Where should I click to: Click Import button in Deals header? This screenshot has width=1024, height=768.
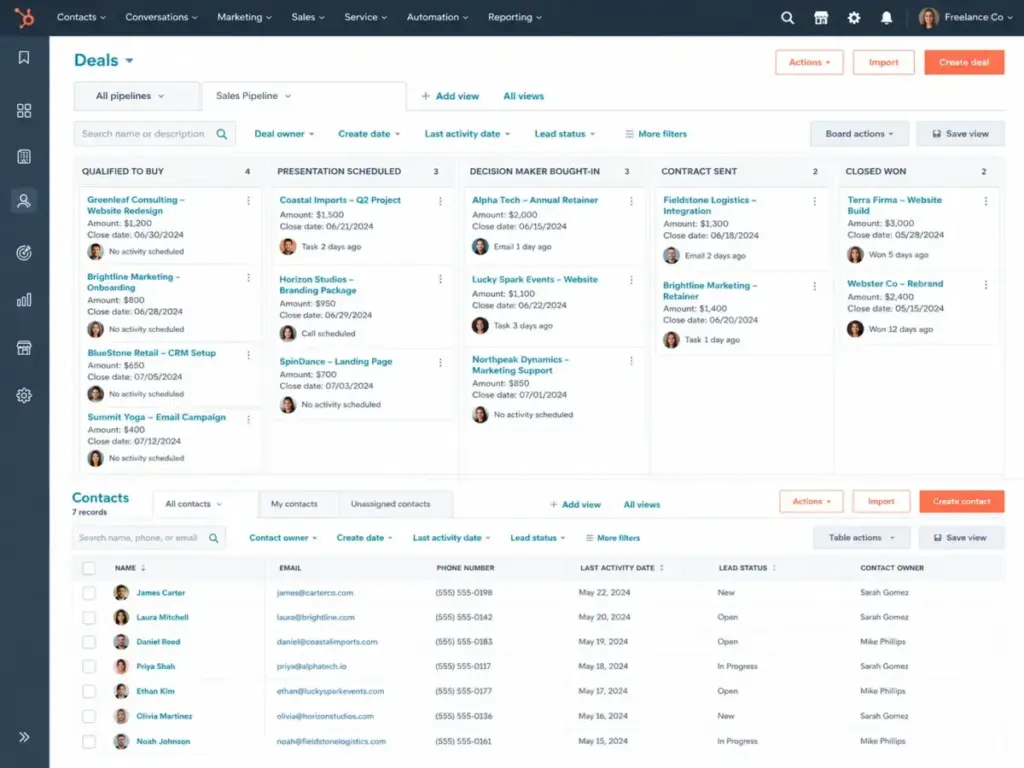884,63
